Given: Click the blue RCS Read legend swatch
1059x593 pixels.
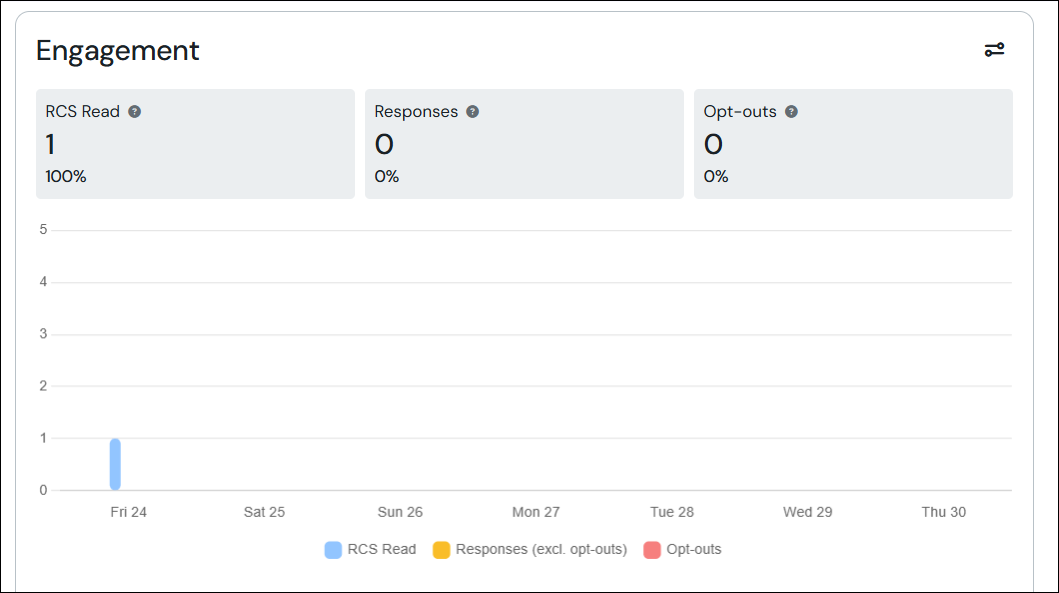Looking at the screenshot, I should (x=333, y=550).
